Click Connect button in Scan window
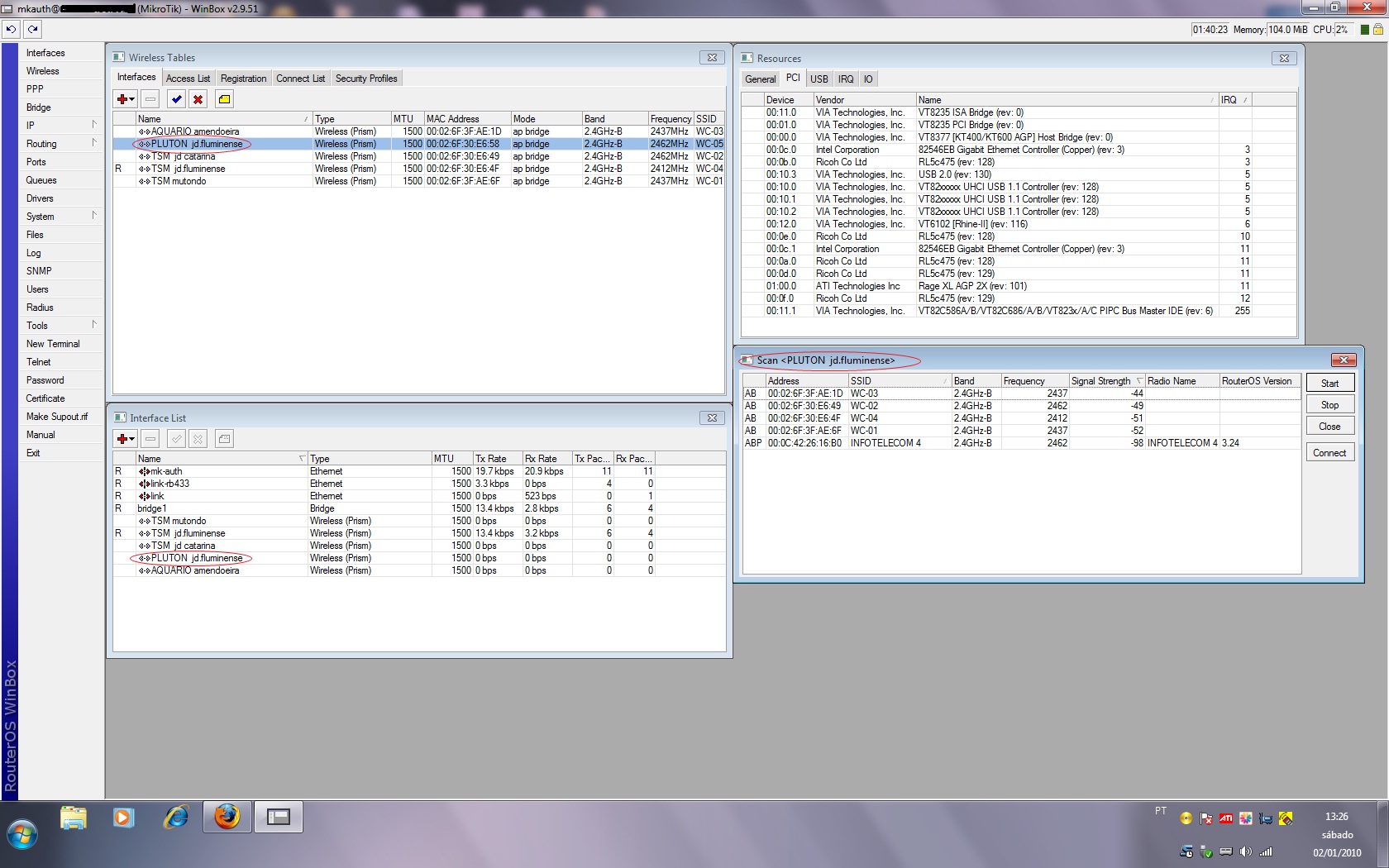1389x868 pixels. click(1329, 453)
